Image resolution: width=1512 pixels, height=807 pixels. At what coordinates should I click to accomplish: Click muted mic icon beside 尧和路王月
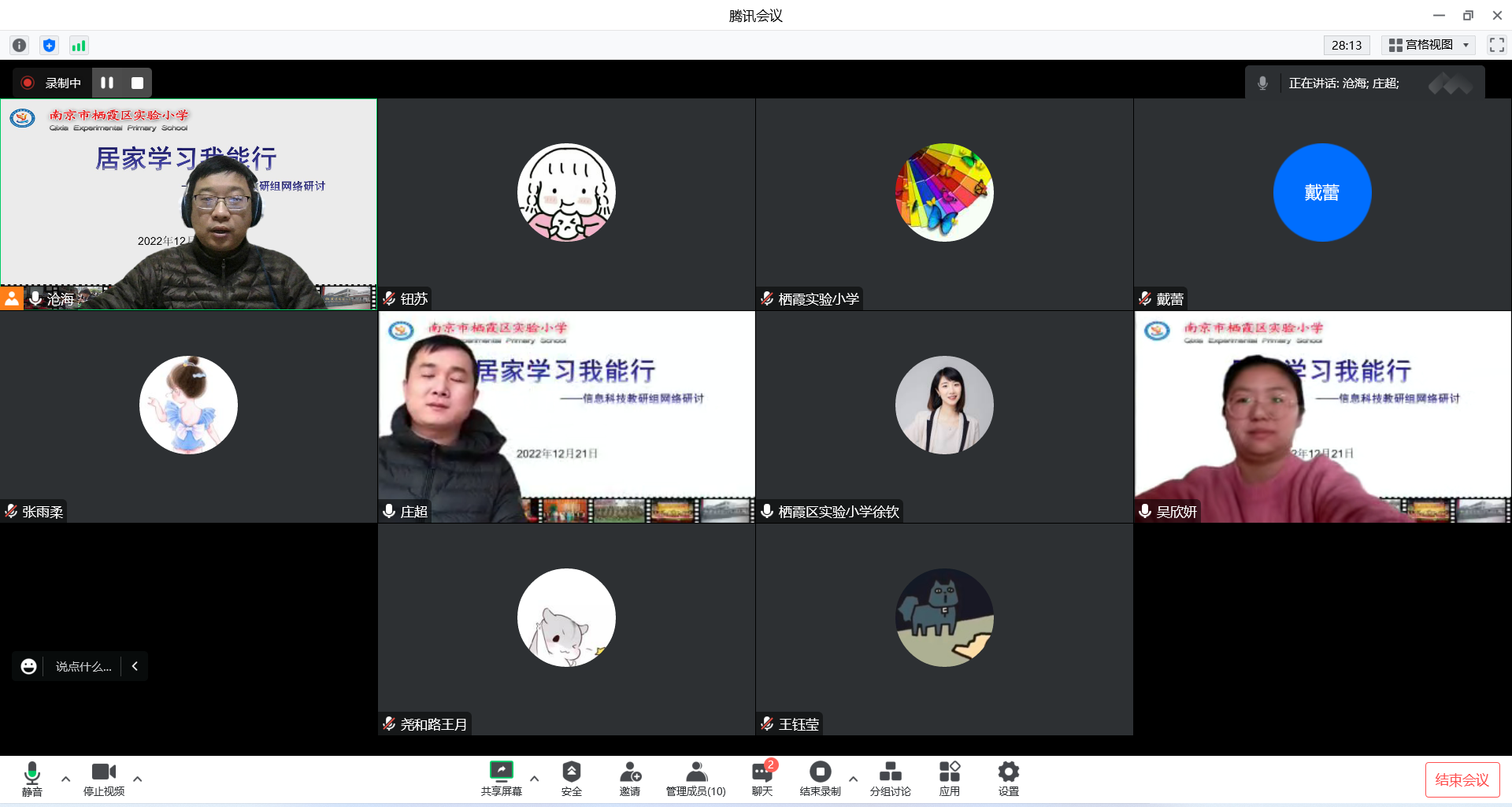389,724
